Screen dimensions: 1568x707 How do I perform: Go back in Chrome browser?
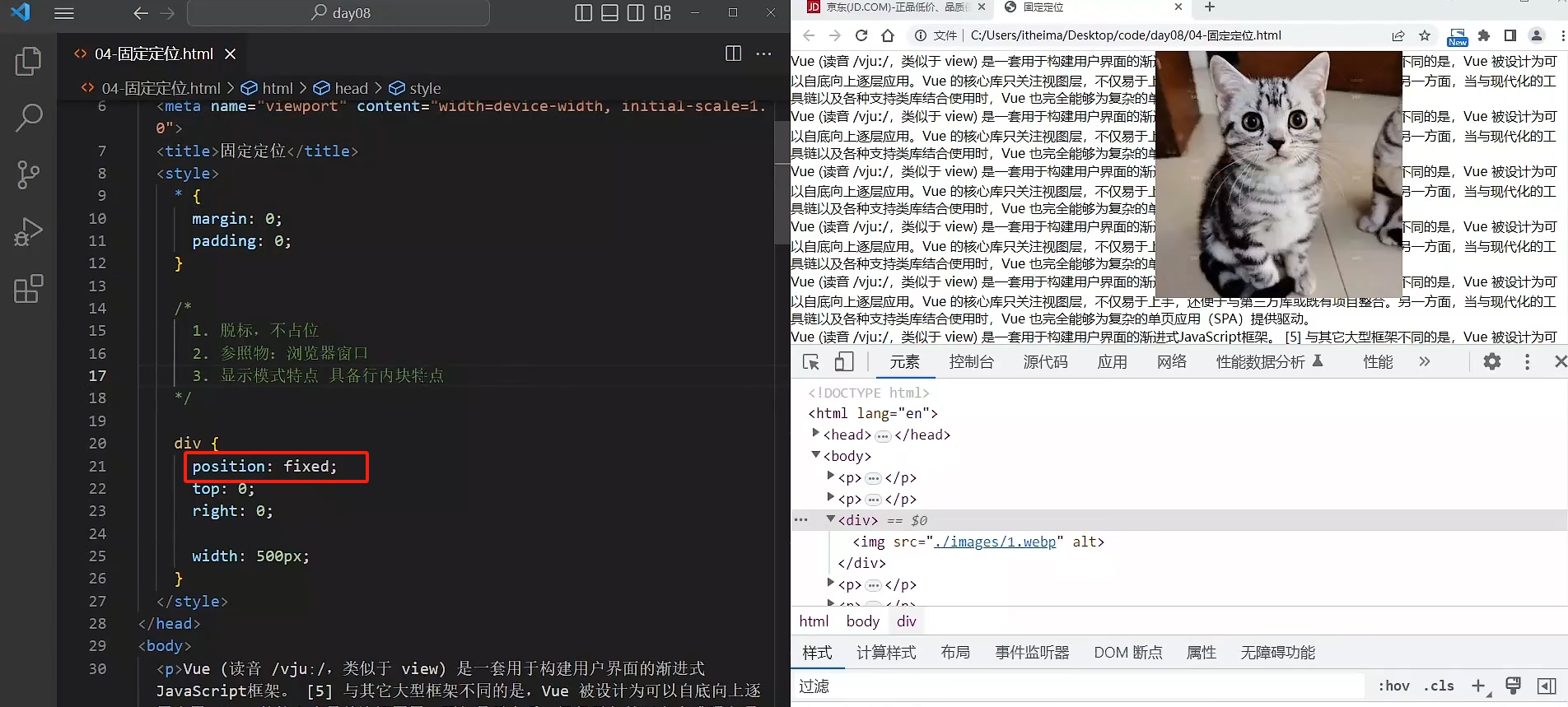coord(809,35)
